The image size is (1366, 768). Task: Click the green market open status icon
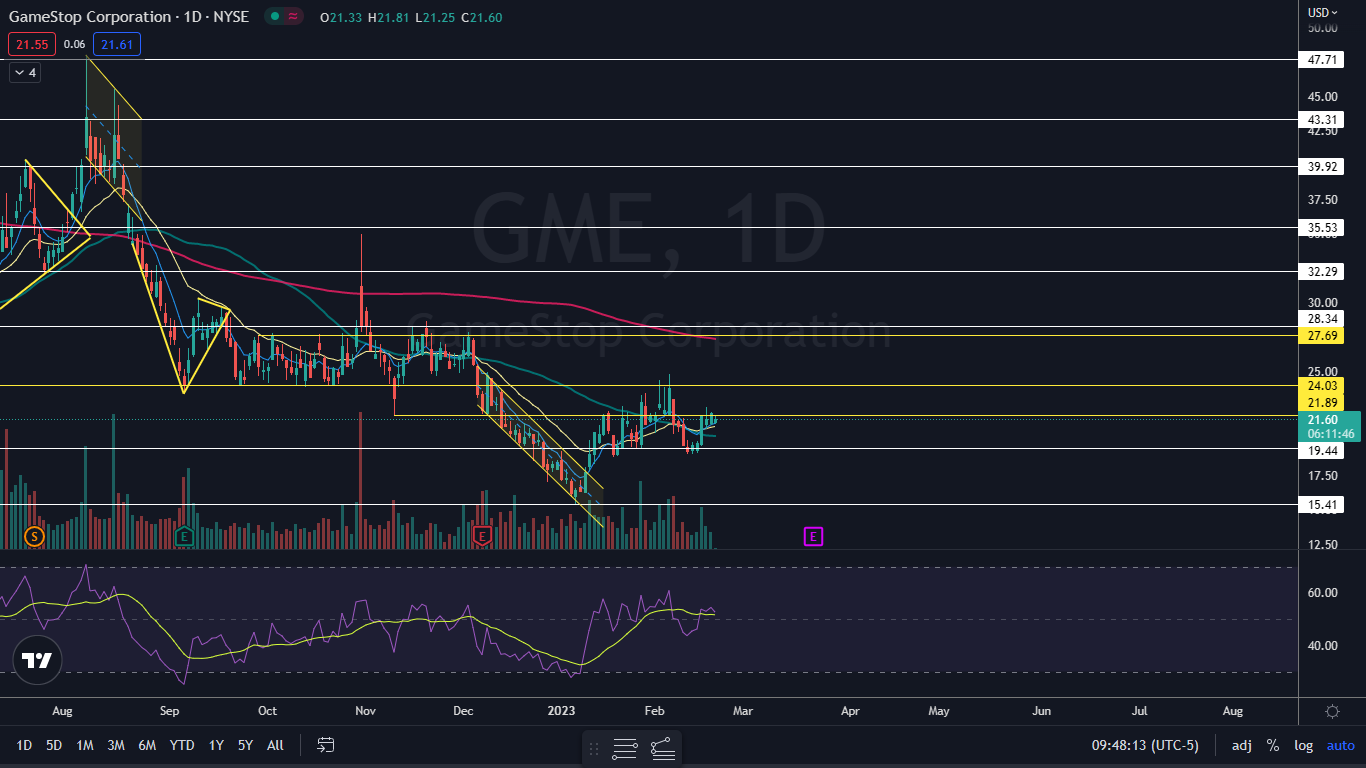(x=273, y=16)
